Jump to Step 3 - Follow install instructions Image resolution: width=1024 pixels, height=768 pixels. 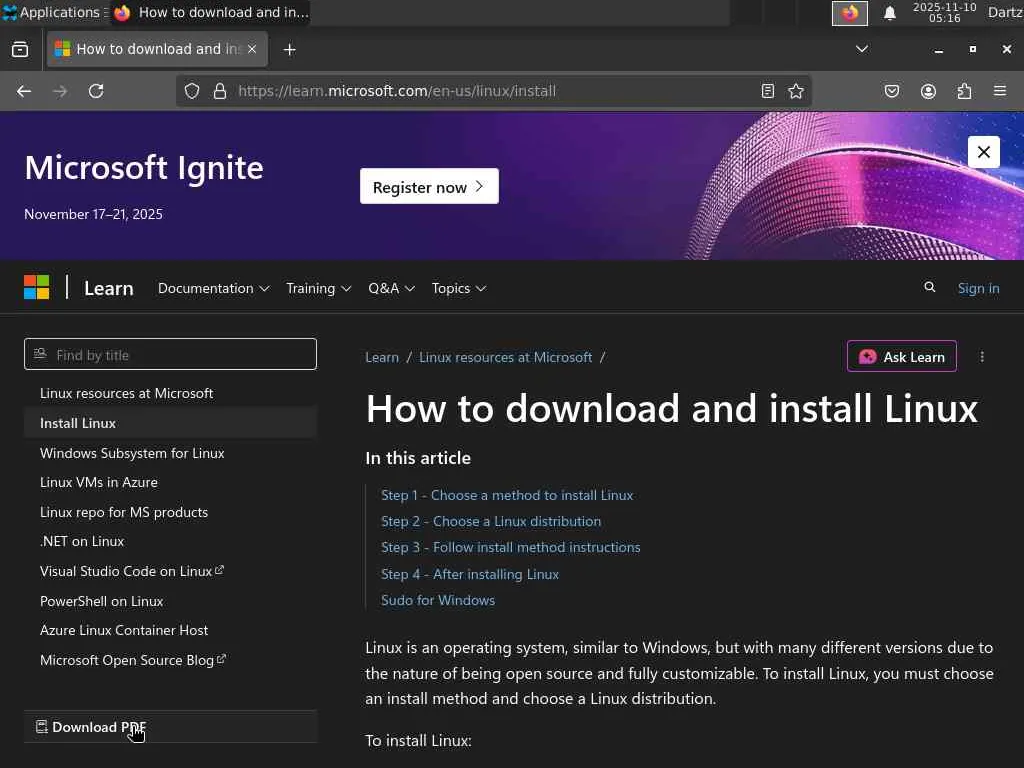pyautogui.click(x=511, y=547)
